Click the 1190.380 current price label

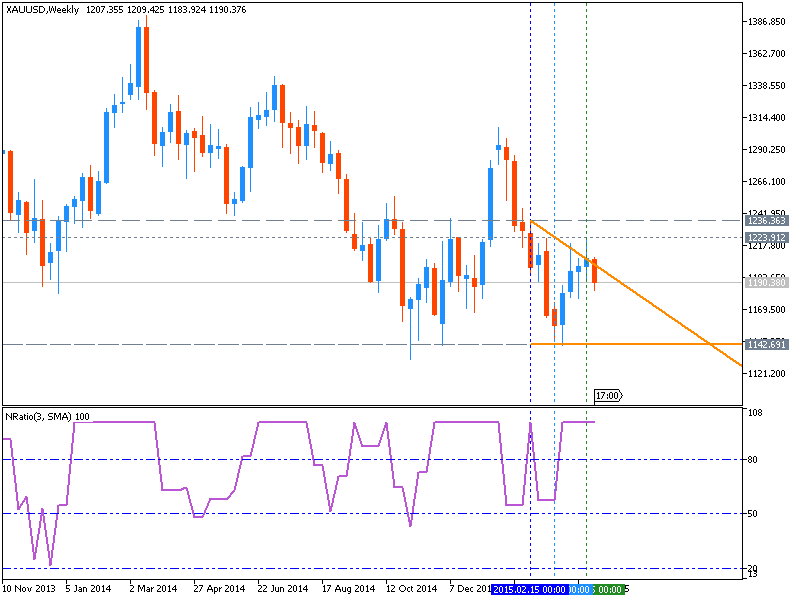(768, 282)
